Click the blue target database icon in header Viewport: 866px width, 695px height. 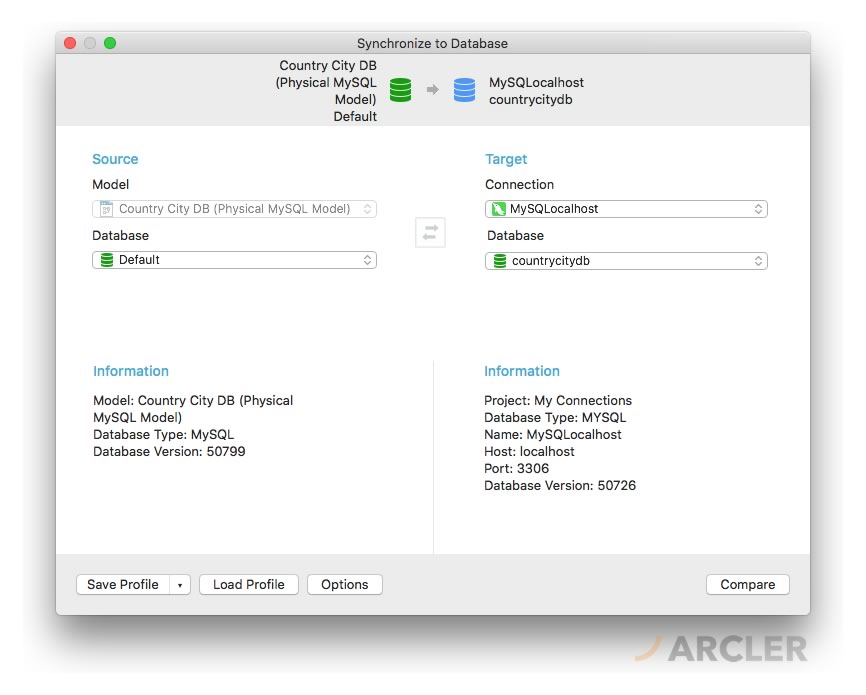coord(464,90)
